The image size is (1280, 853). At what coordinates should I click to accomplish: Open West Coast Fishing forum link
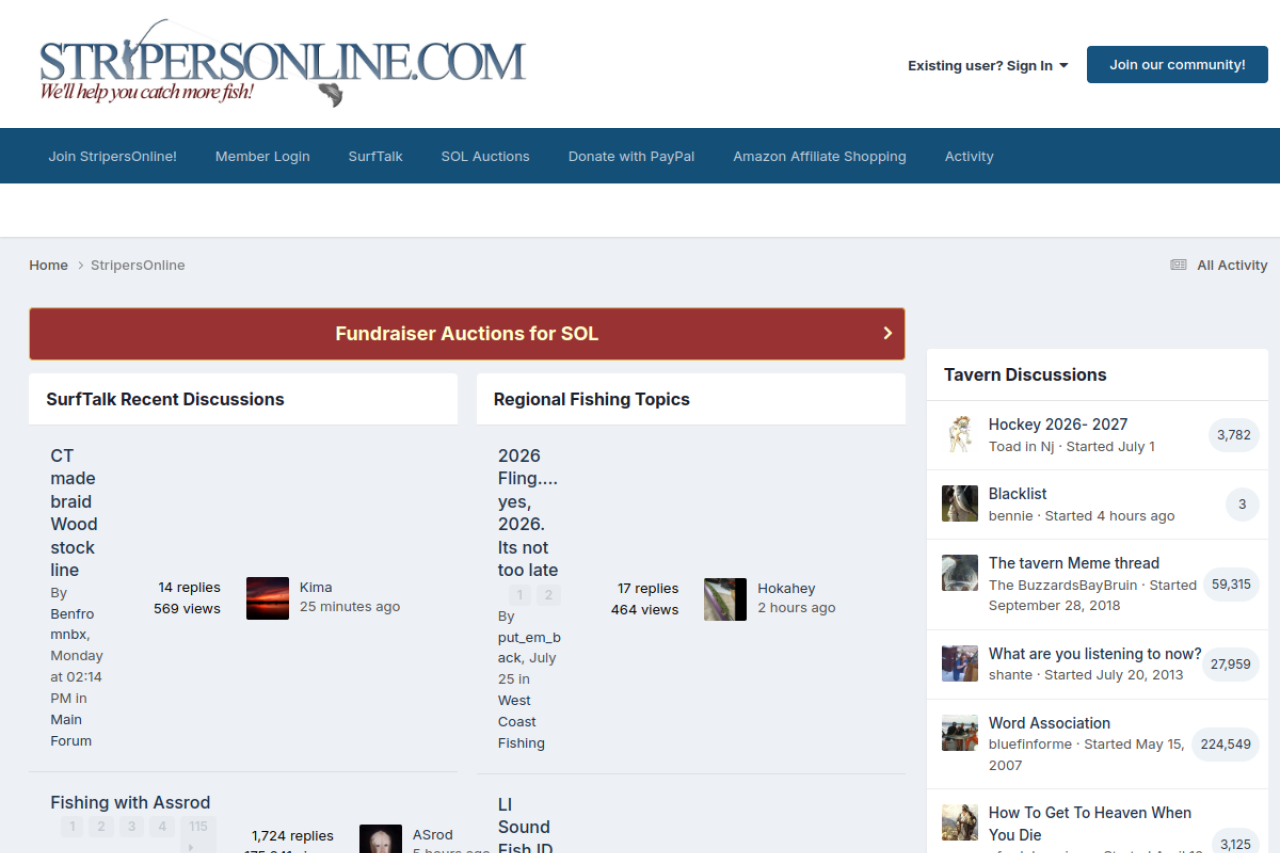coord(521,722)
